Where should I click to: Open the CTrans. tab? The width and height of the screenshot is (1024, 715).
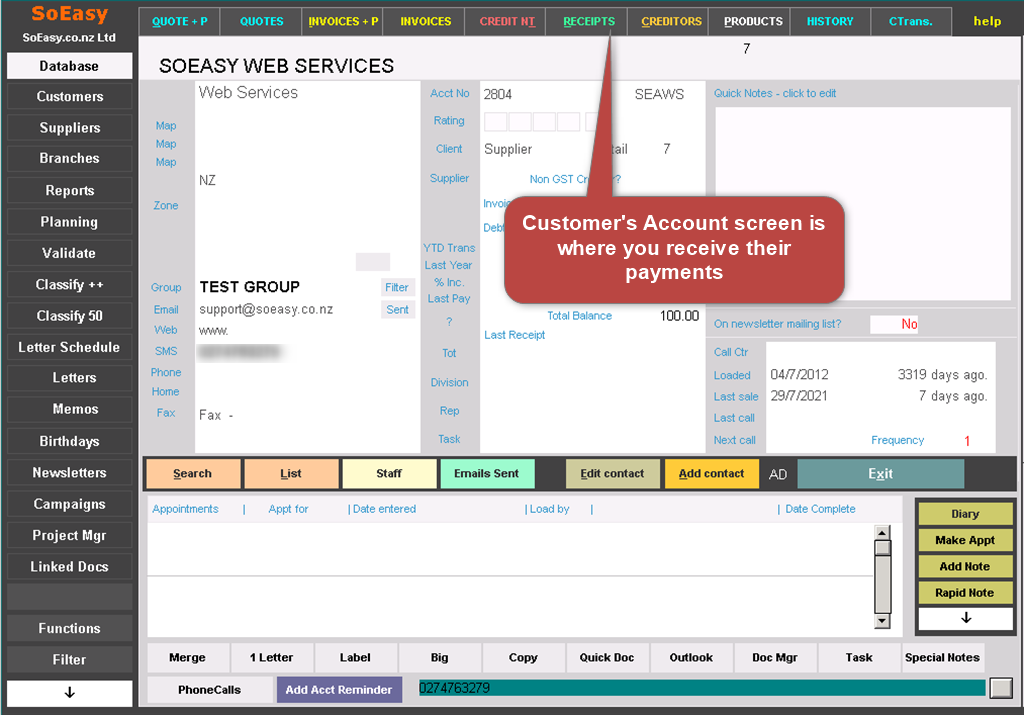[x=910, y=22]
